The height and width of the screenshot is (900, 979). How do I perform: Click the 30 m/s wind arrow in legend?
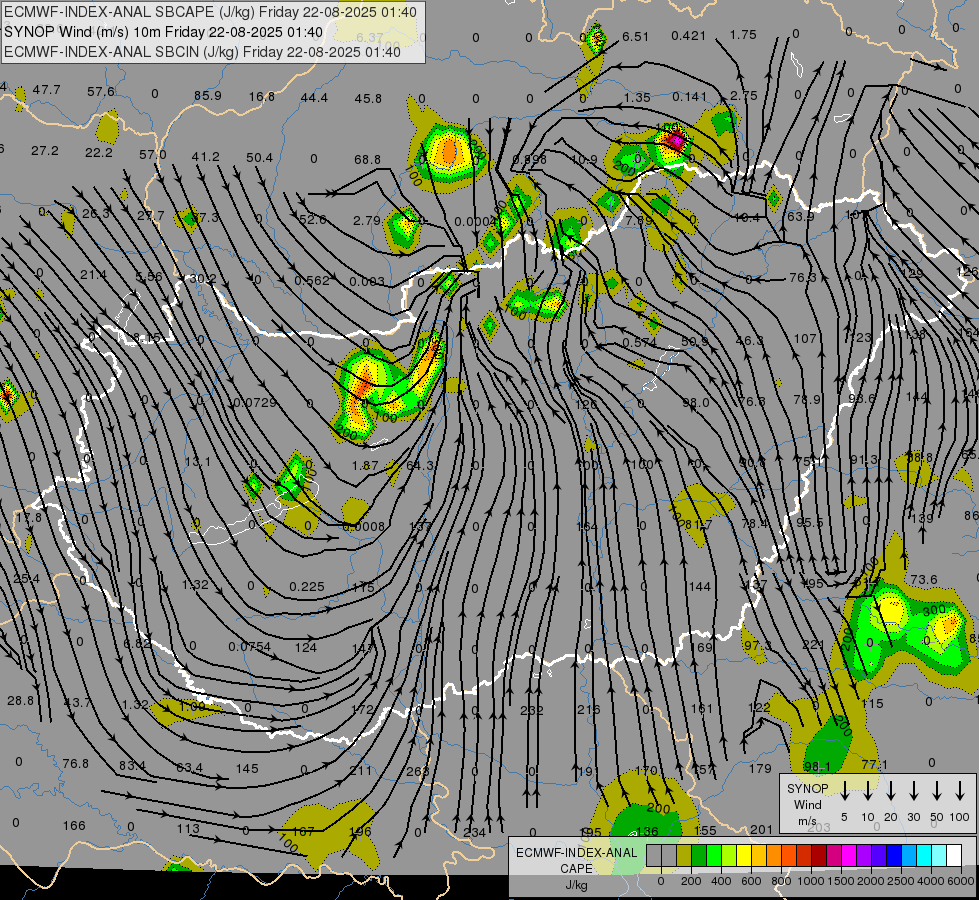point(913,791)
